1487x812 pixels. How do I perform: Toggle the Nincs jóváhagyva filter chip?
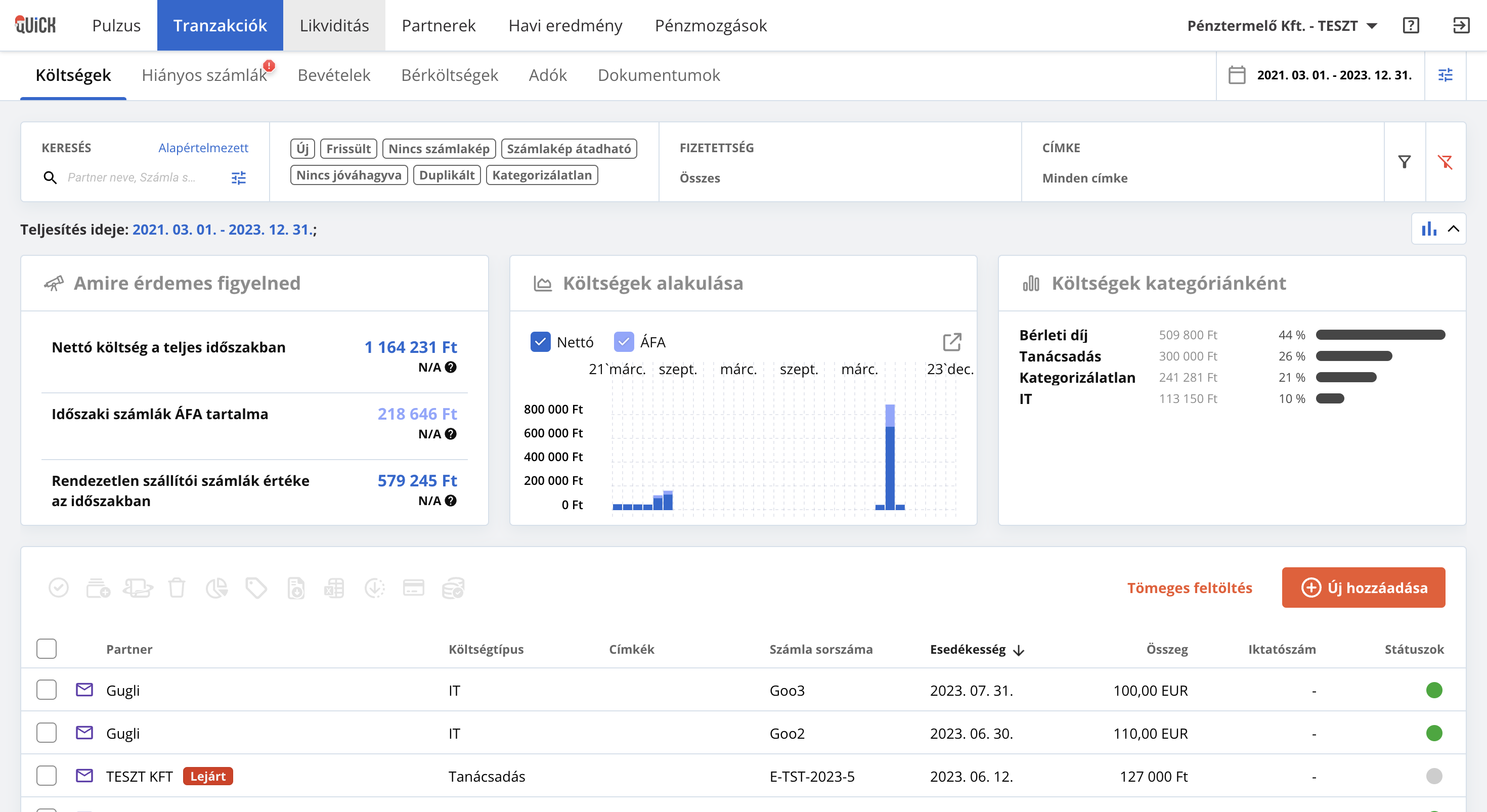pyautogui.click(x=348, y=175)
